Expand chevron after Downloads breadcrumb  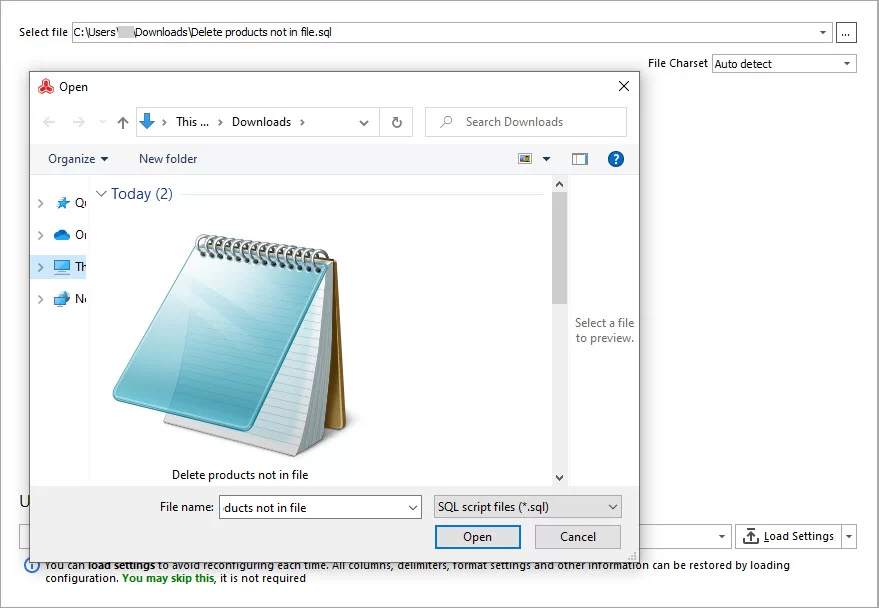pos(302,122)
